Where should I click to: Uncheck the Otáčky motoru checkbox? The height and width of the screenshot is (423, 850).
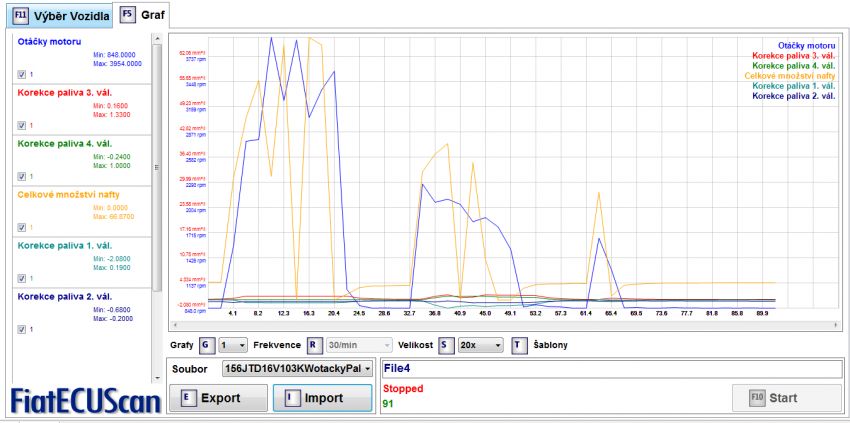click(23, 74)
